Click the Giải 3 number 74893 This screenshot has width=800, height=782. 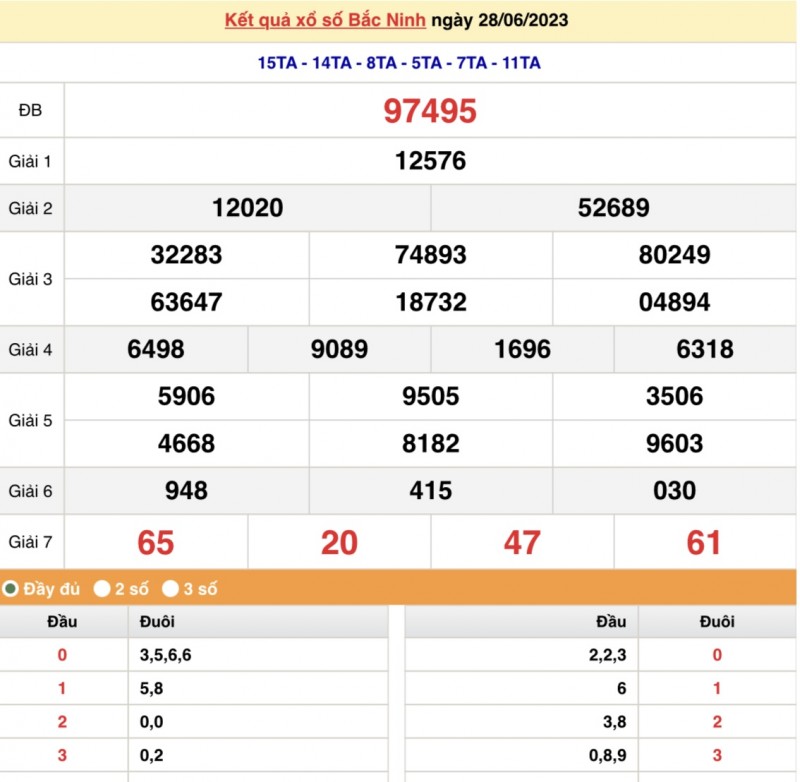(x=430, y=255)
